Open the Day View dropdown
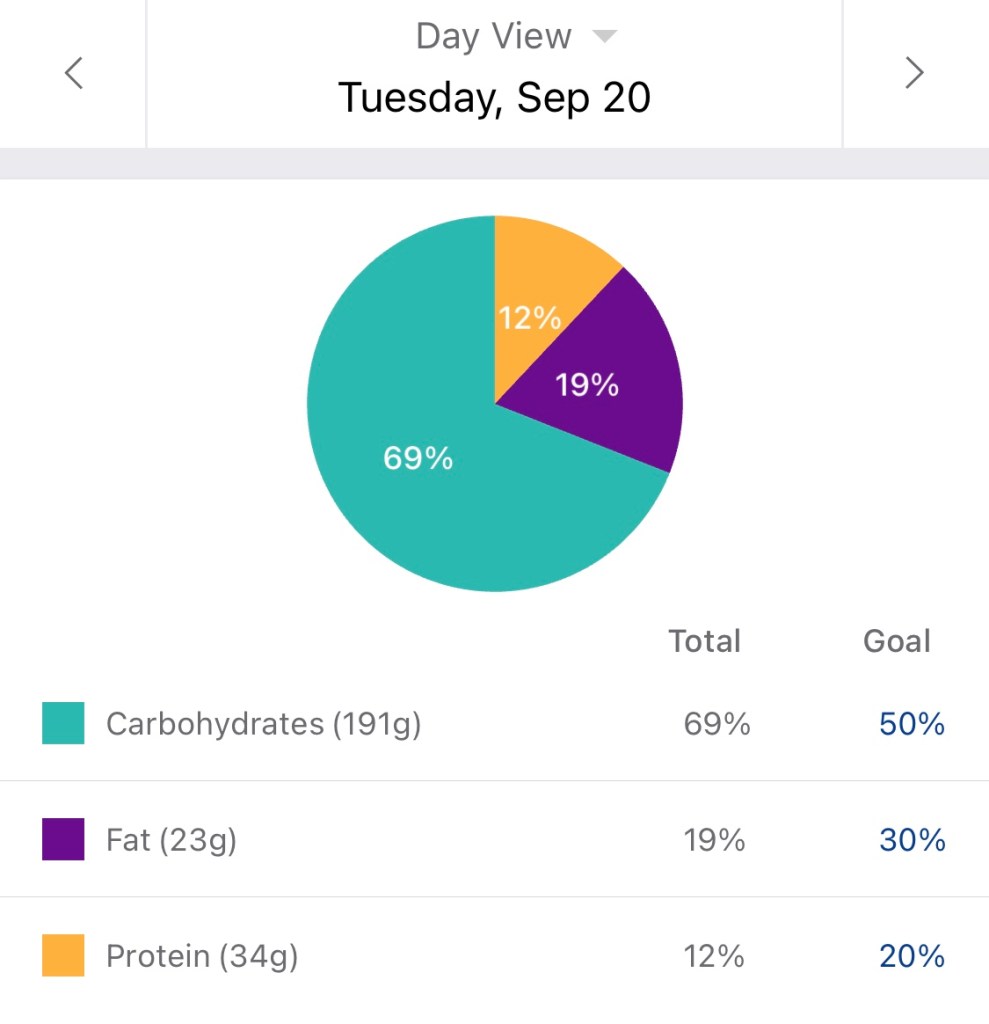 pos(494,37)
